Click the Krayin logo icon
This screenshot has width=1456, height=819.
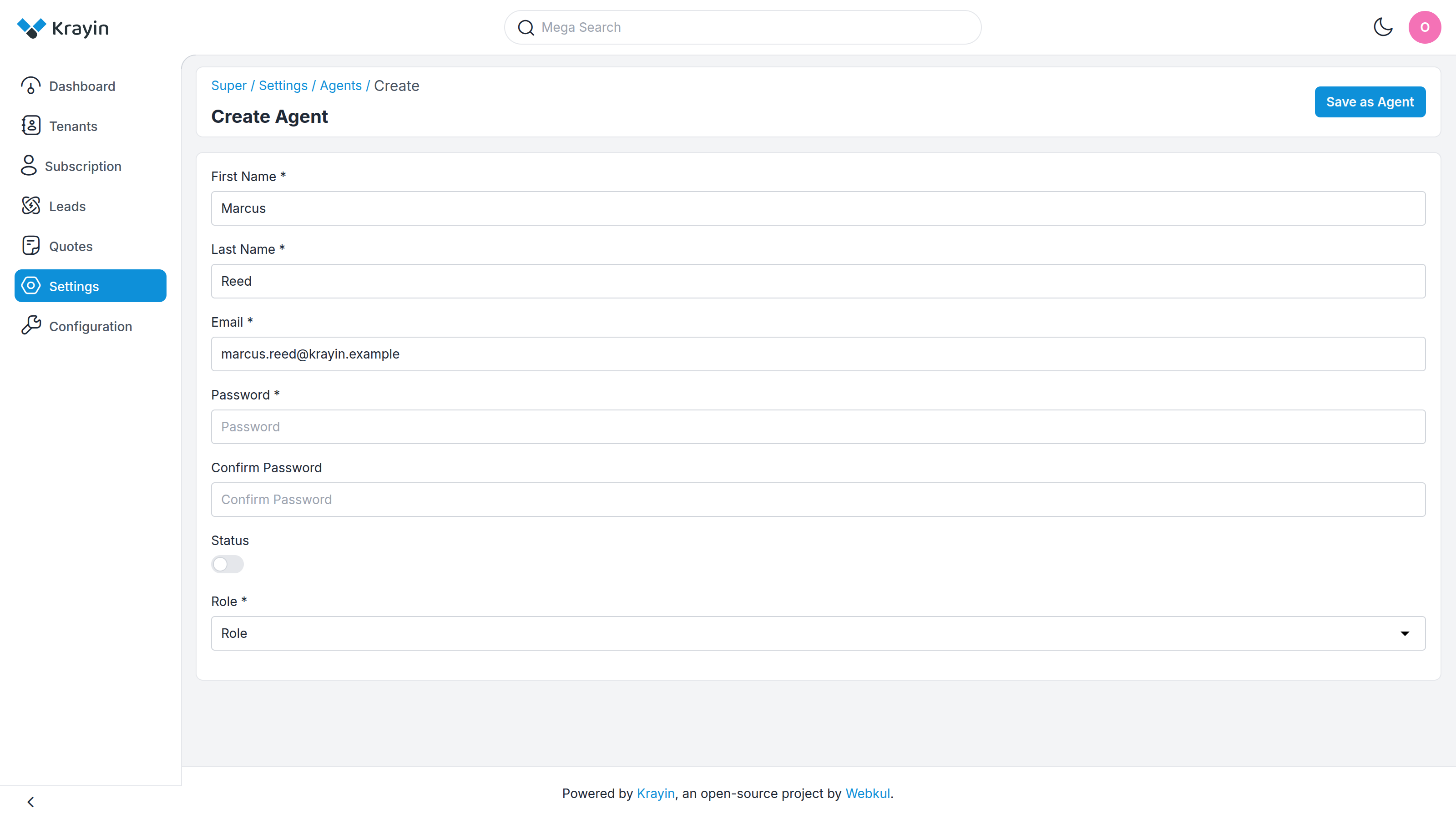point(32,28)
